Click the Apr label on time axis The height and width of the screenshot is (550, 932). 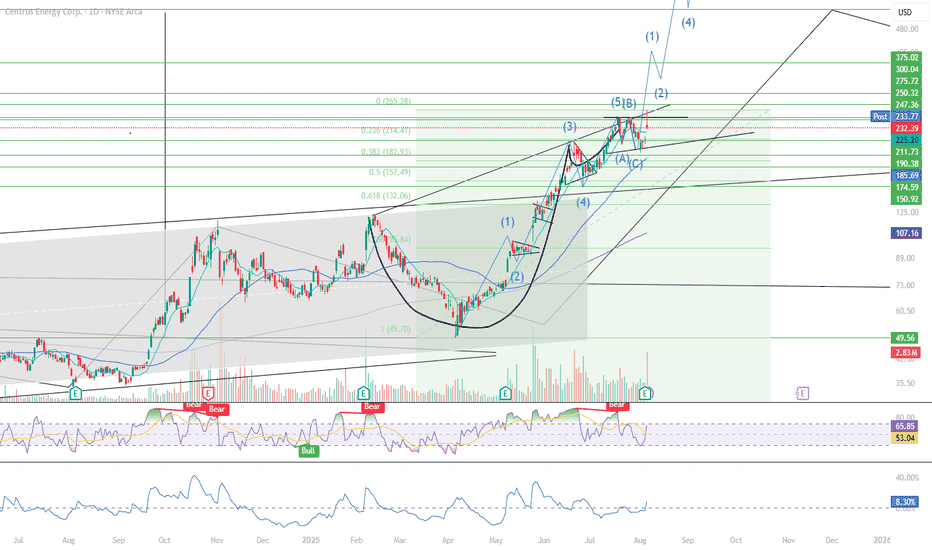448,540
